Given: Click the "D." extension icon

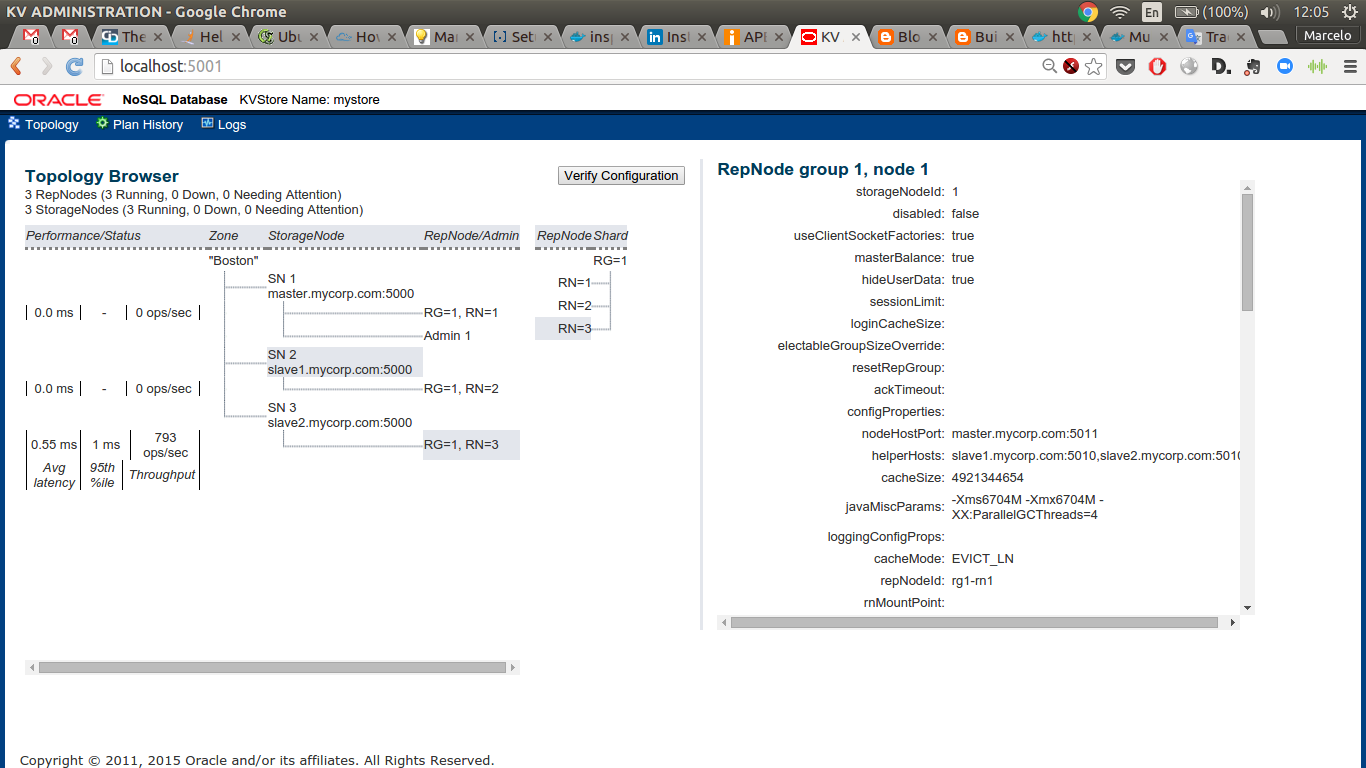Looking at the screenshot, I should pyautogui.click(x=1221, y=67).
